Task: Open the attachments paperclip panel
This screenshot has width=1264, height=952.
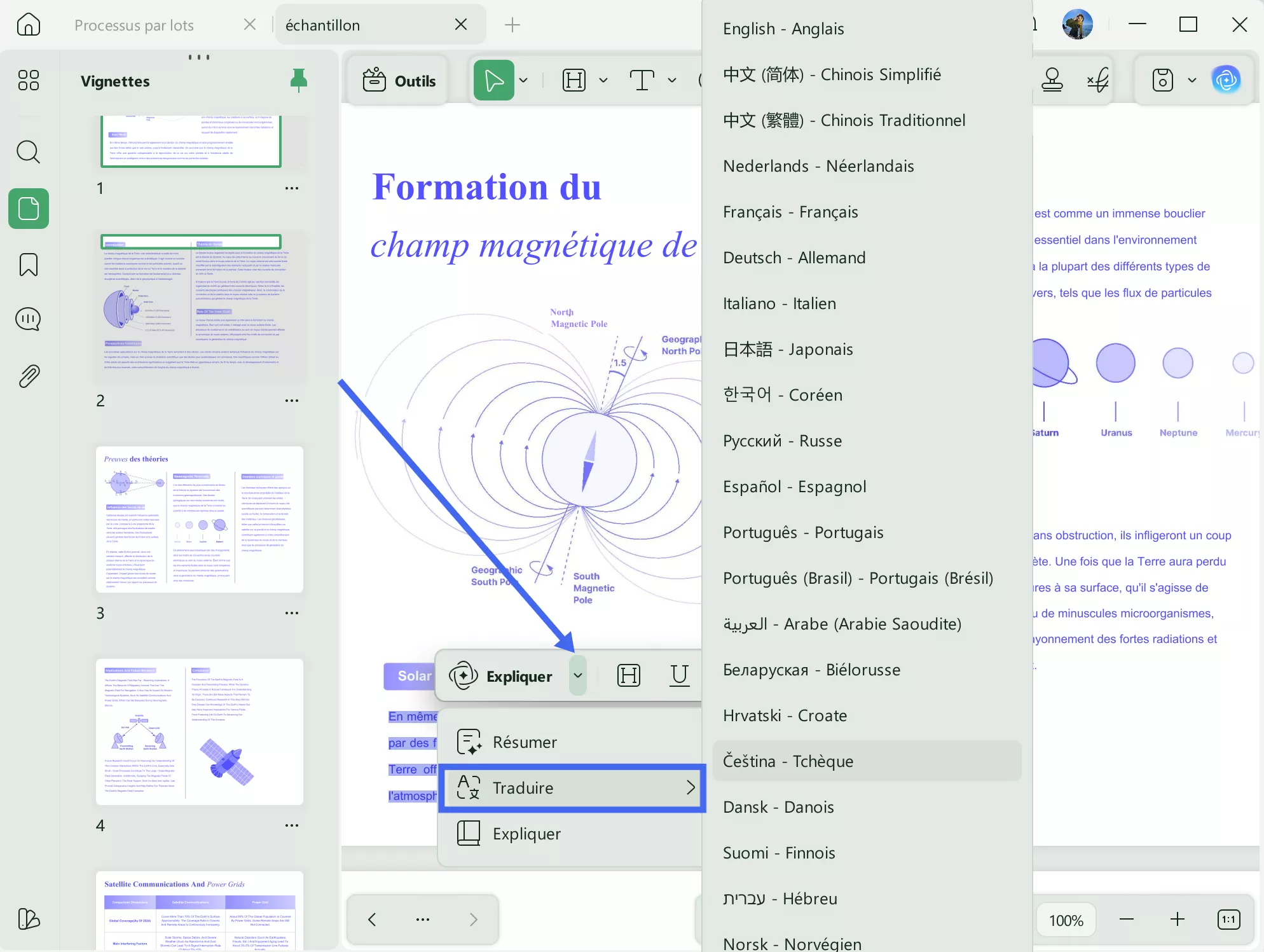Action: tap(28, 376)
